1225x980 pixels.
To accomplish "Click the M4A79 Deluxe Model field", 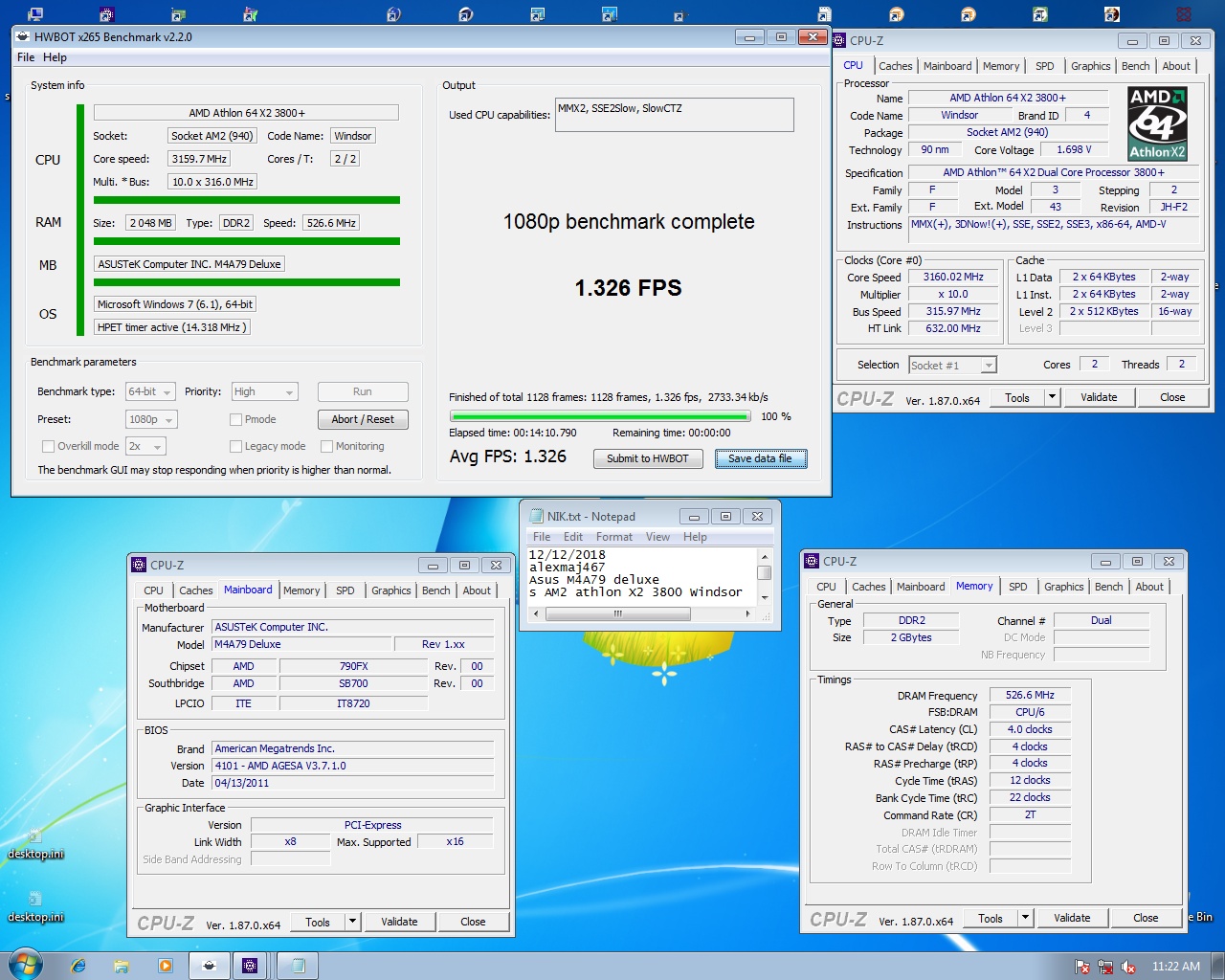I will click(301, 644).
